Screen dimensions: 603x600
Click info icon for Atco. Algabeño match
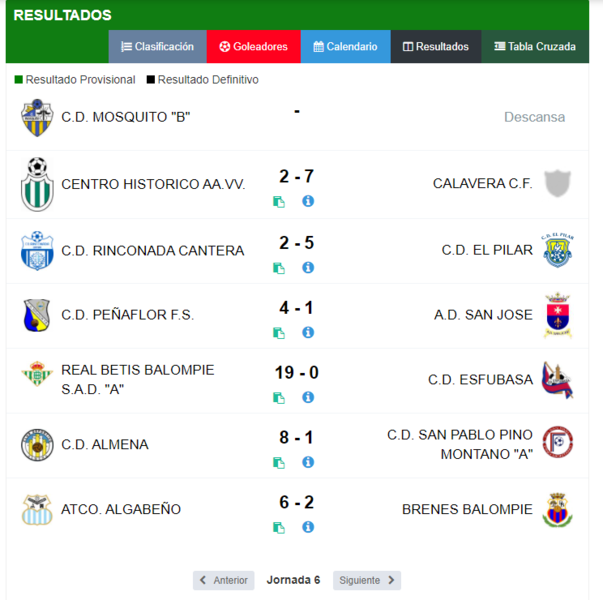308,527
